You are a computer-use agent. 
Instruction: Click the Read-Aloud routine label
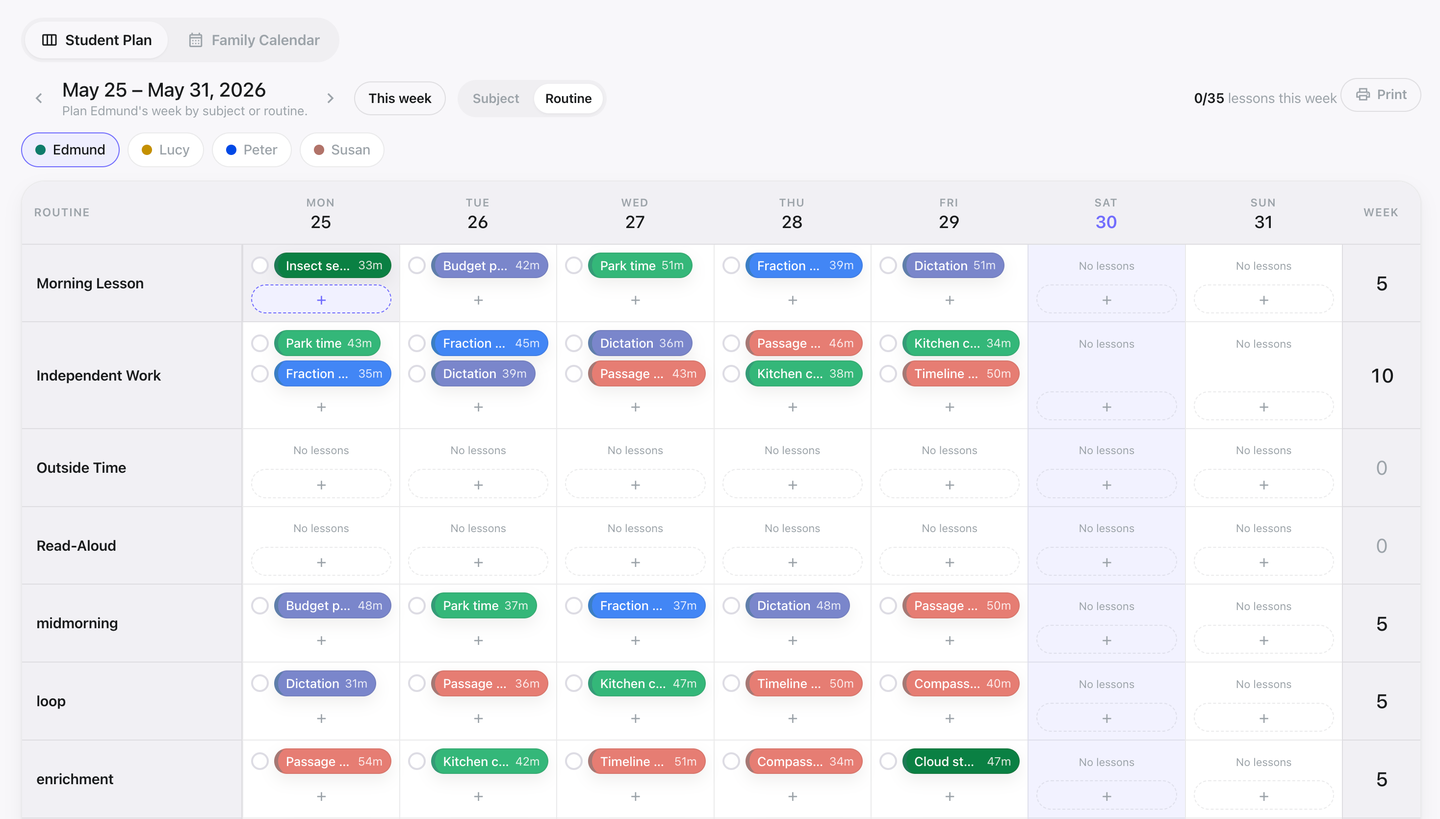[x=76, y=545]
